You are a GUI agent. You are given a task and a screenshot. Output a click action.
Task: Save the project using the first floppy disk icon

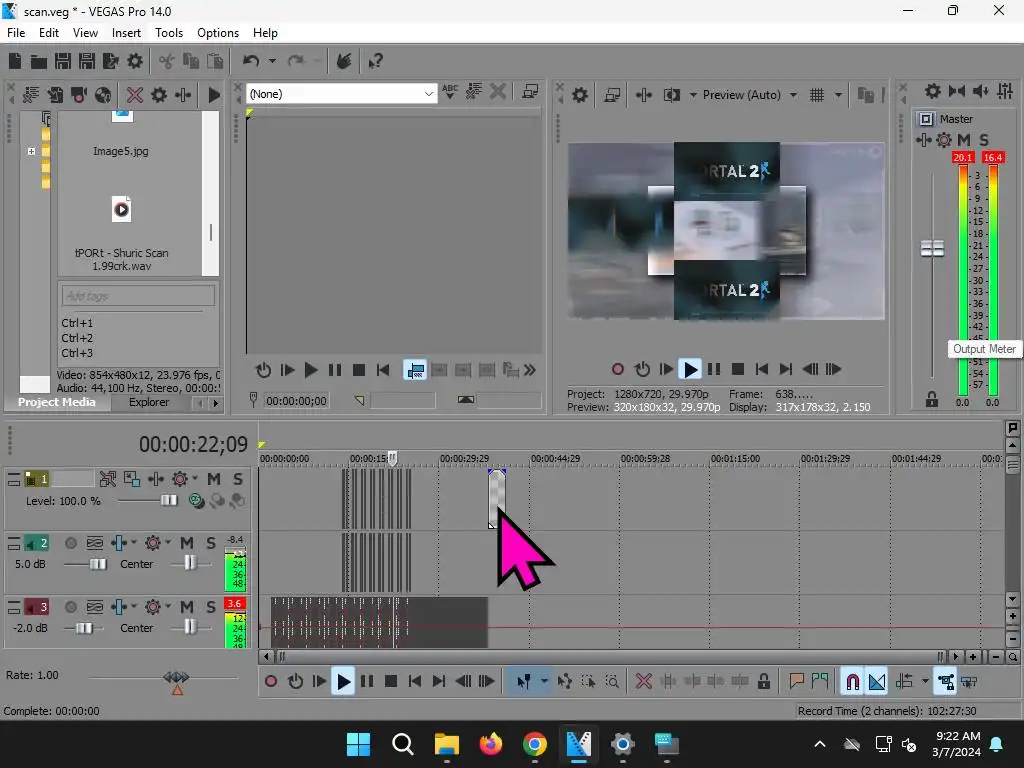63,61
